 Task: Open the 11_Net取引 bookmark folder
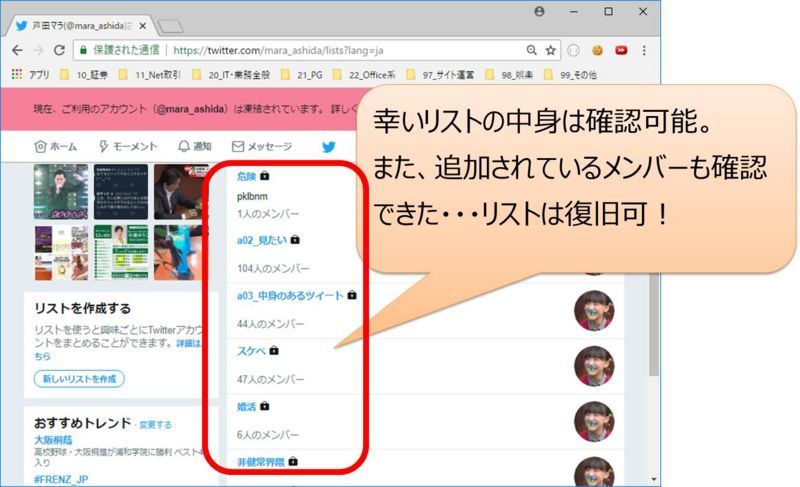149,74
